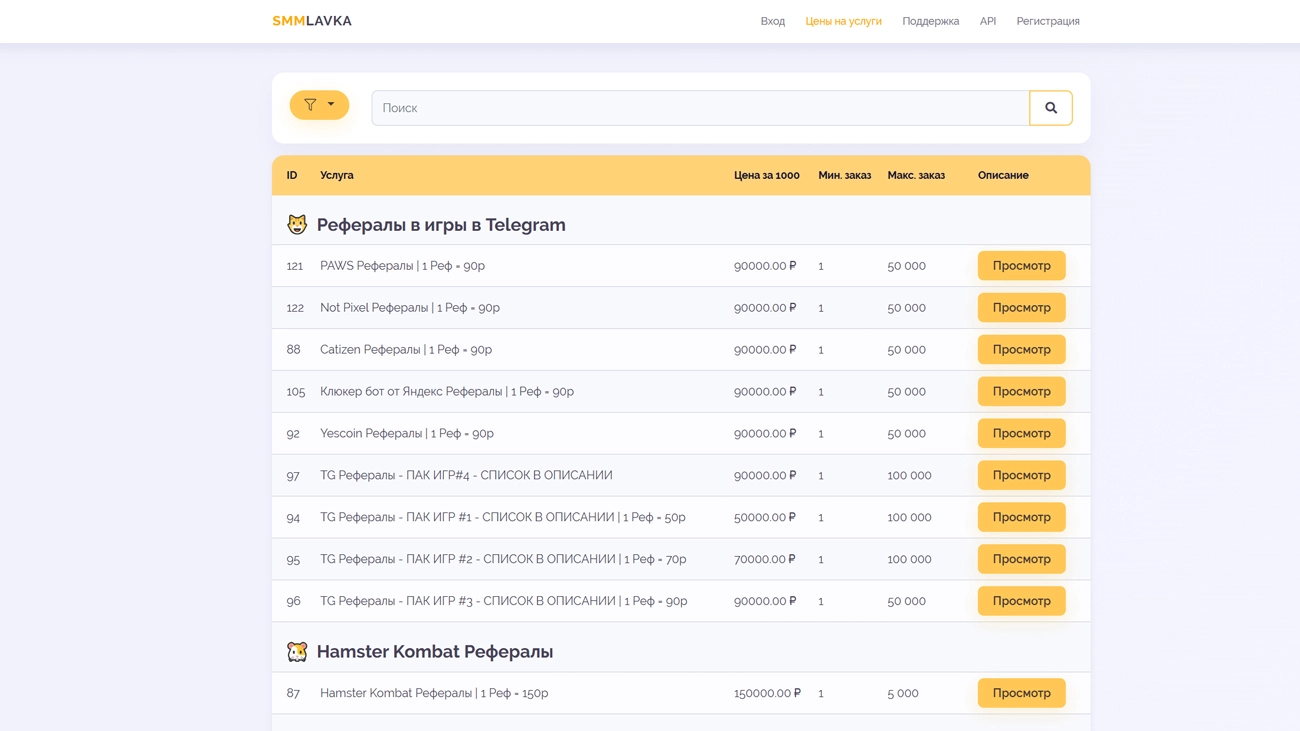Image resolution: width=1300 pixels, height=731 pixels.
Task: Open Просмотр for Catizen Рефералы
Action: click(x=1021, y=350)
